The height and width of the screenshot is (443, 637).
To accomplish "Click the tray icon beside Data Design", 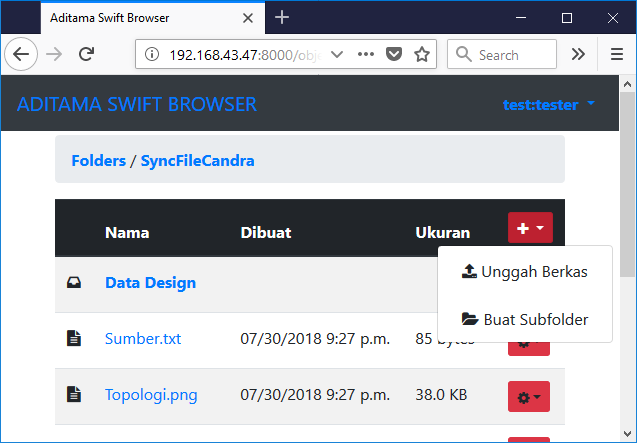I will point(74,282).
